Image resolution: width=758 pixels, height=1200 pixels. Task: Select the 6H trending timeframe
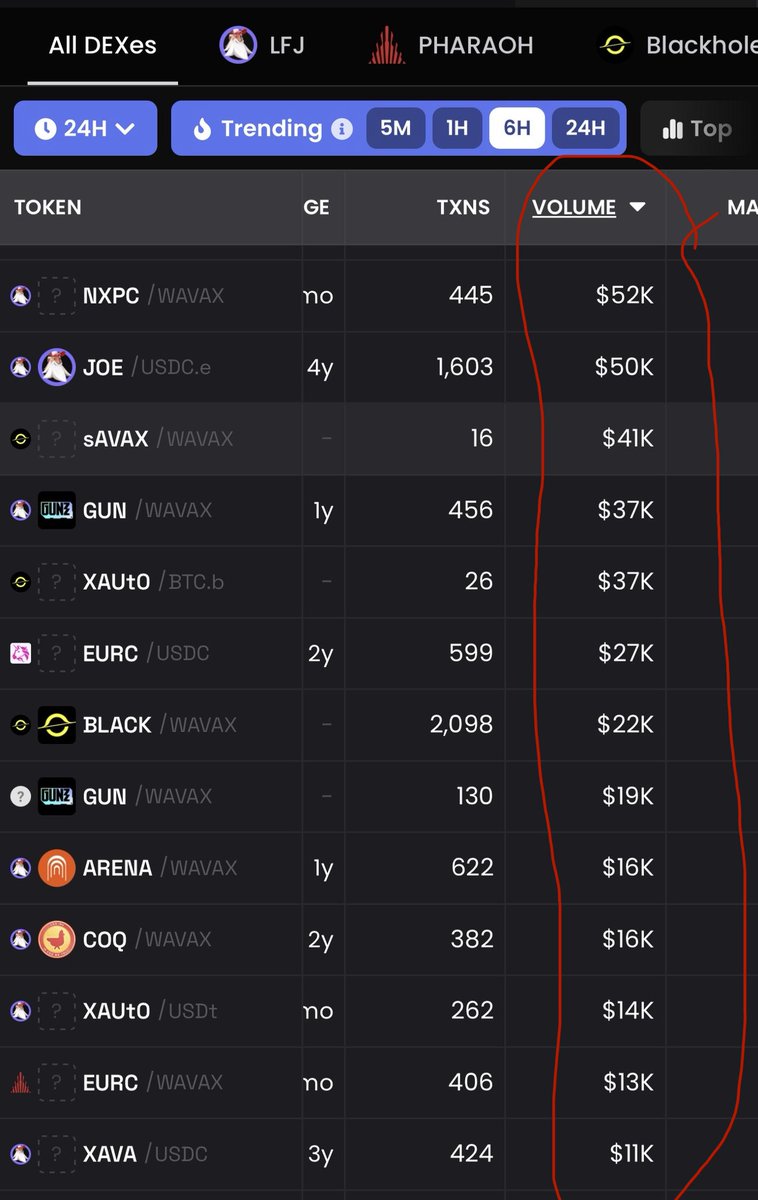pos(517,128)
